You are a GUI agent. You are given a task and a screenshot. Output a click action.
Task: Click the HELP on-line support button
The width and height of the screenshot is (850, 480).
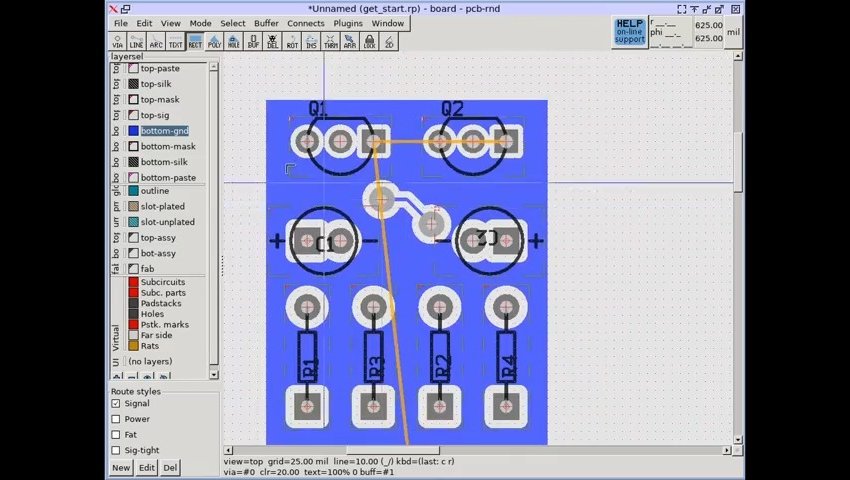click(x=630, y=31)
